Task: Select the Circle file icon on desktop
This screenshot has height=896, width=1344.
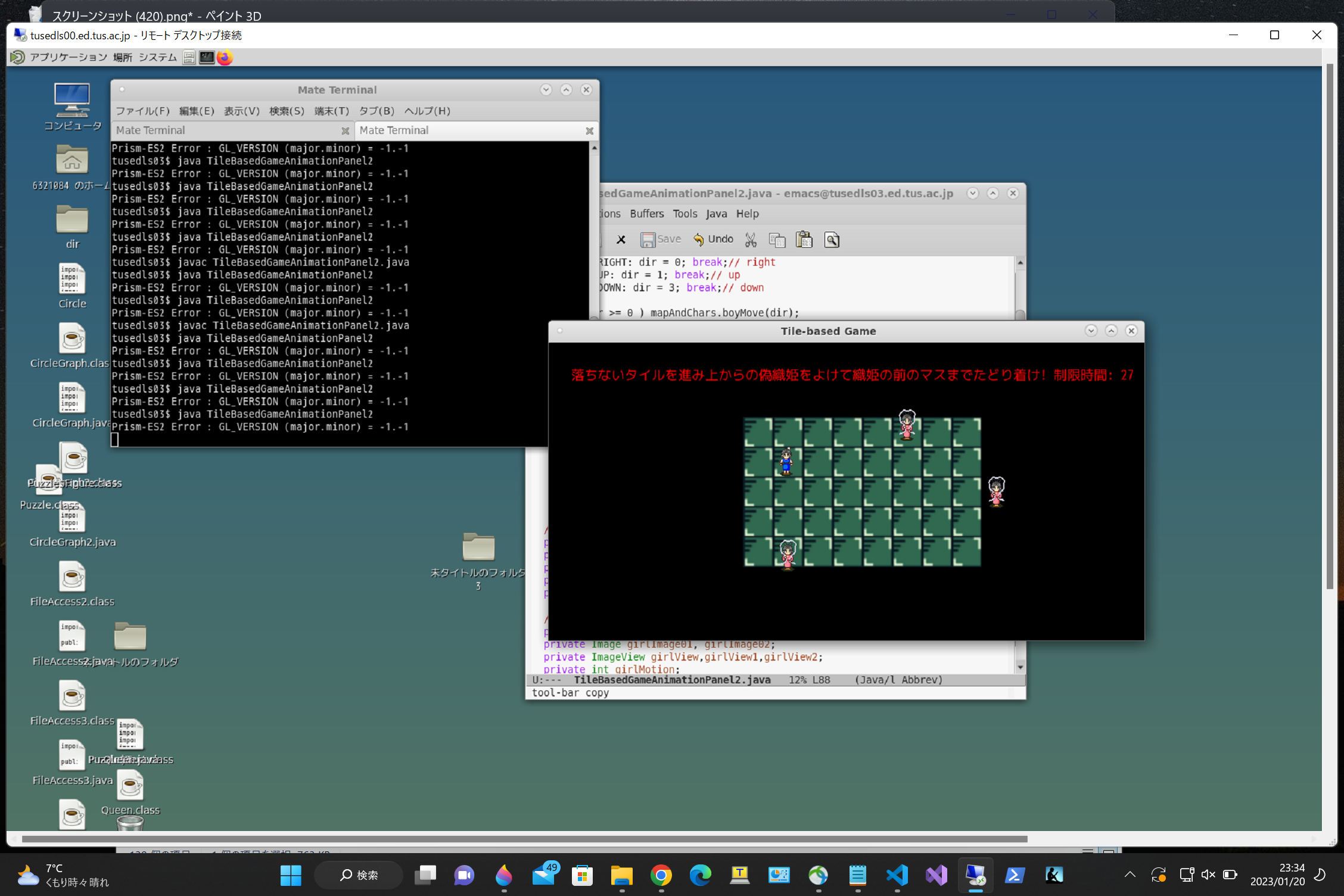Action: coord(72,287)
